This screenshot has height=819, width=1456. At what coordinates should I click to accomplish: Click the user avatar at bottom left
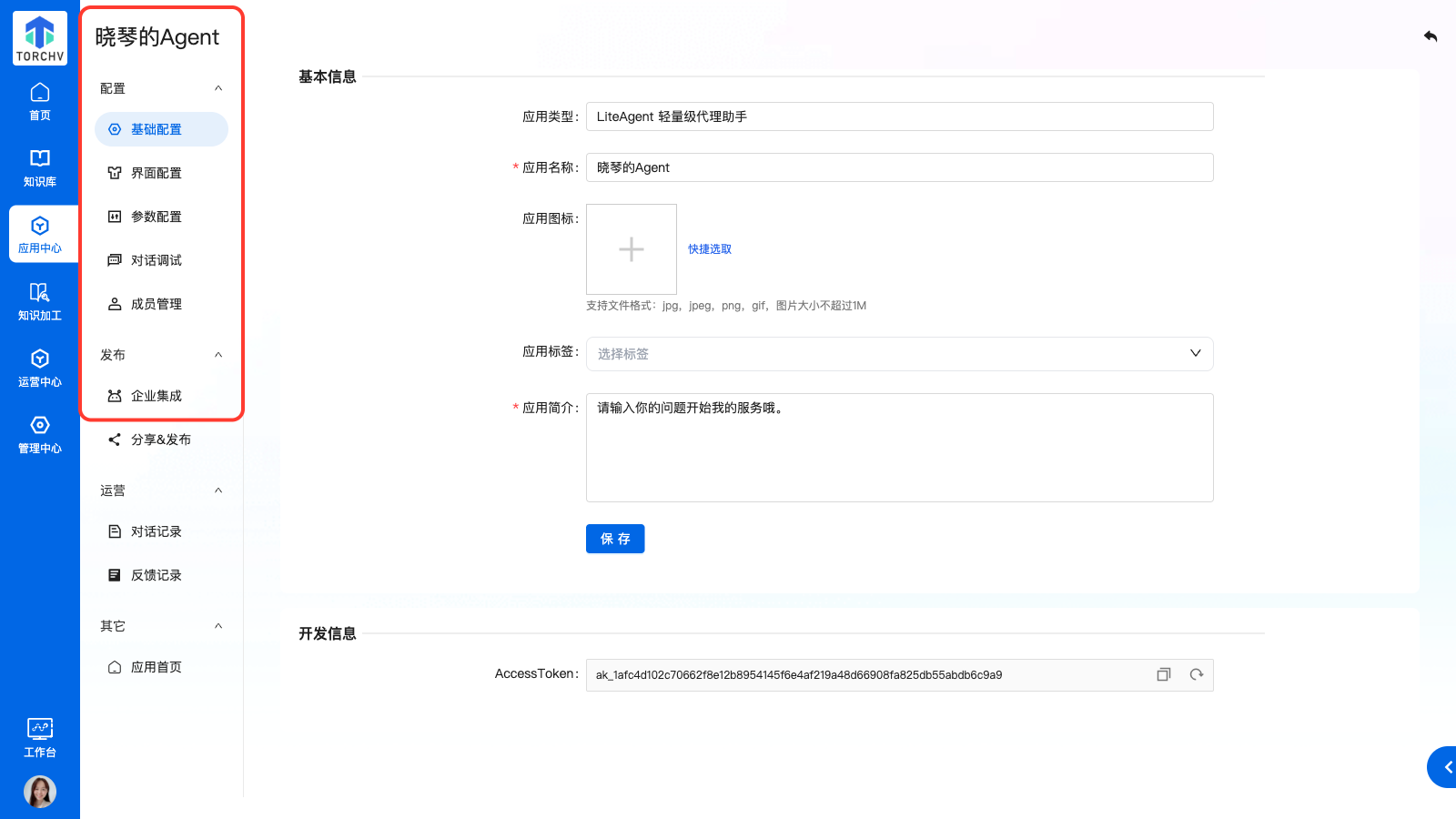coord(40,792)
